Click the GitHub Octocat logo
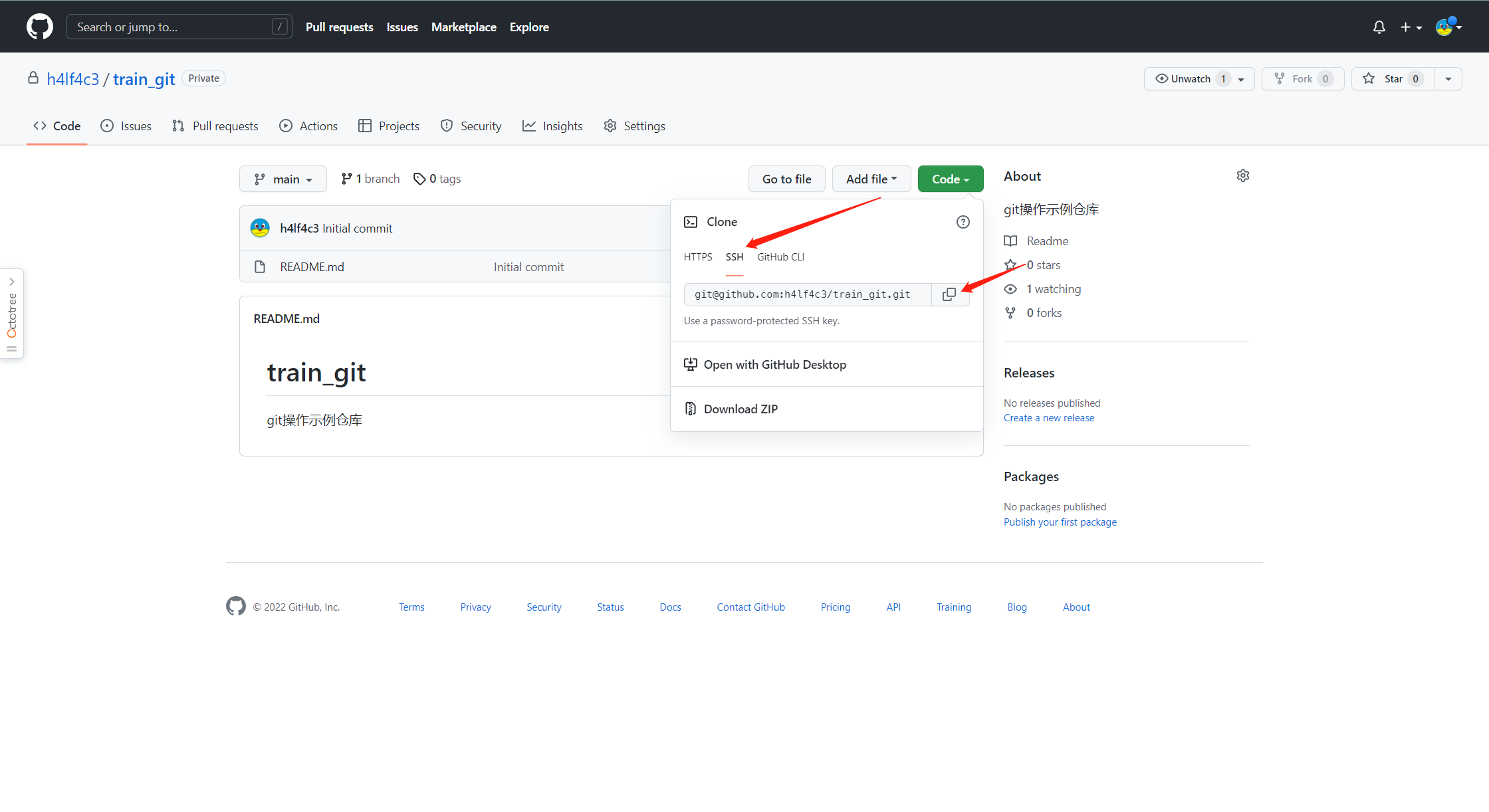 pyautogui.click(x=40, y=27)
